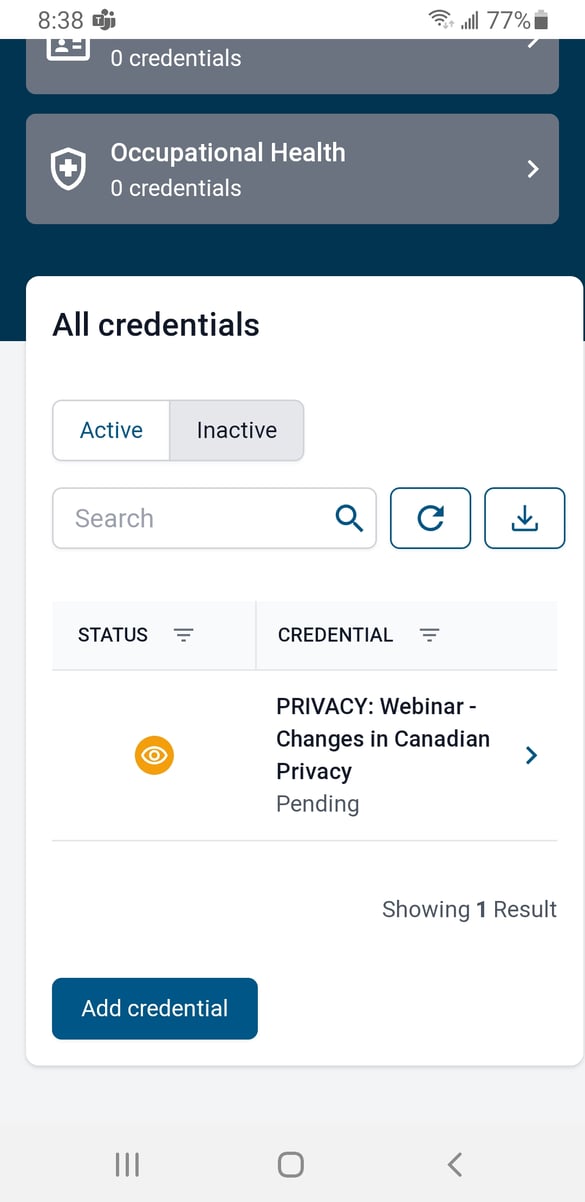Tap the Android back navigation button

pos(453,1163)
